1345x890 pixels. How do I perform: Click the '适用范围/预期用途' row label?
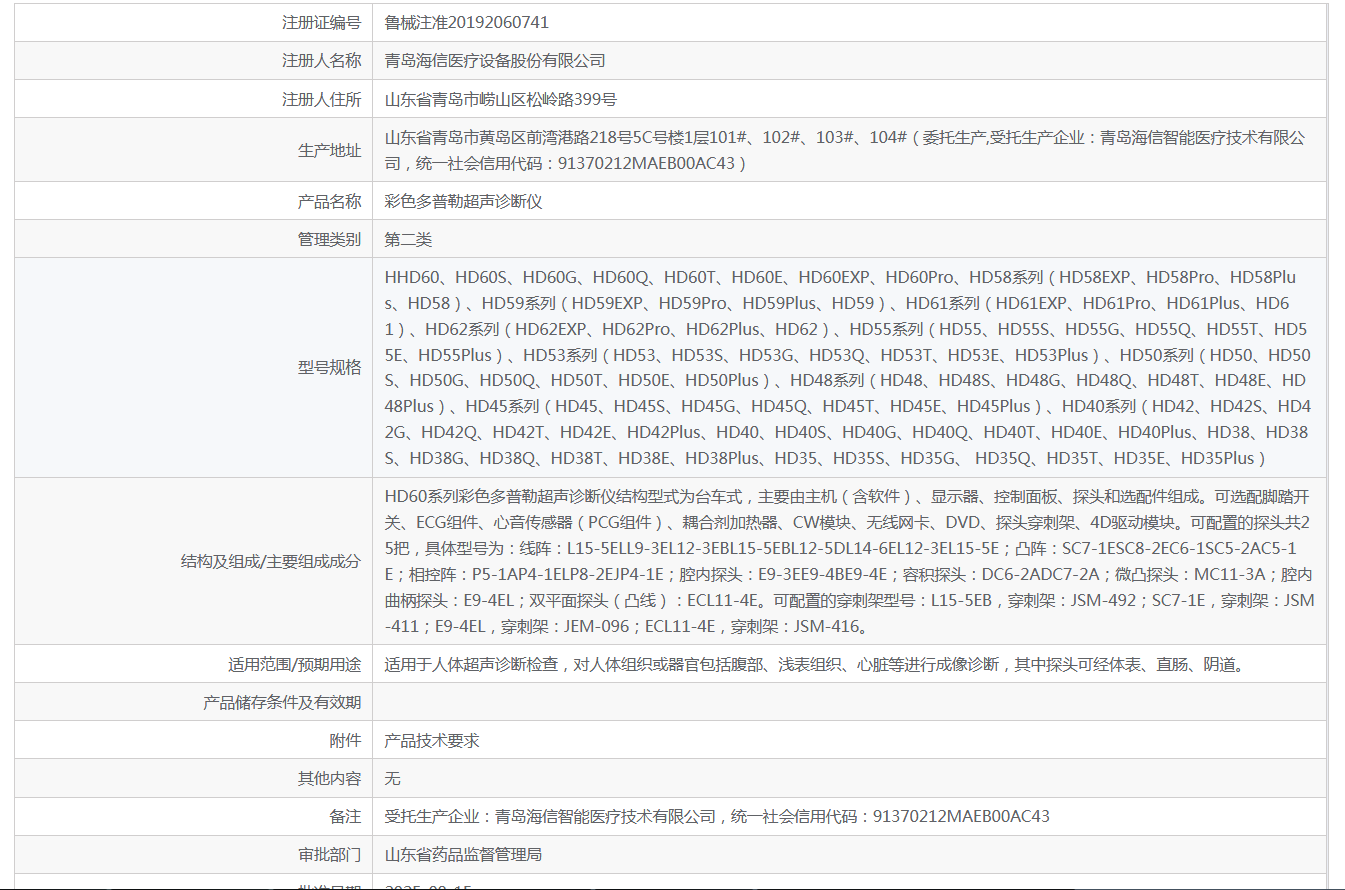[294, 664]
